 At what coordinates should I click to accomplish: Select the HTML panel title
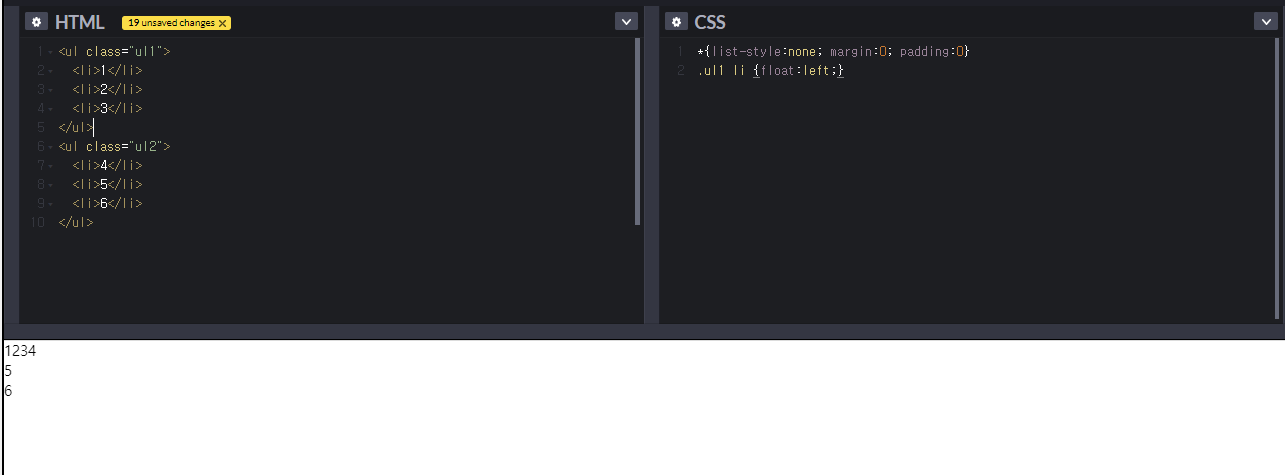79,22
